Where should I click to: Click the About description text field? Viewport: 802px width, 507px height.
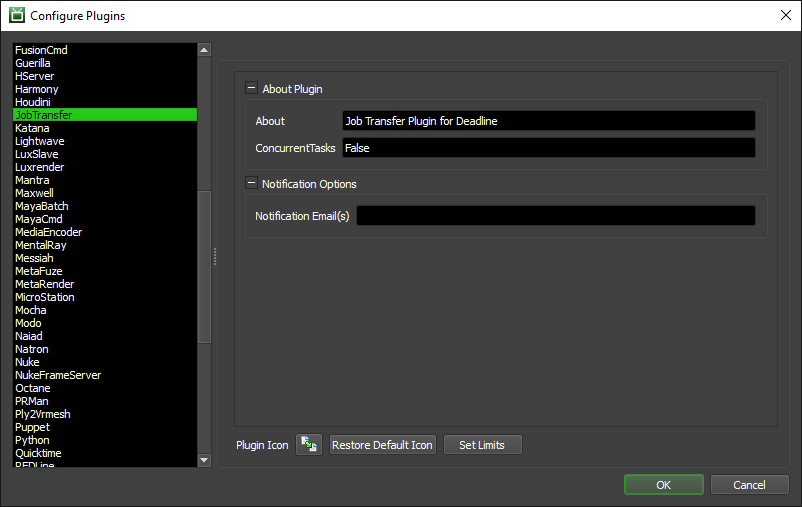pyautogui.click(x=548, y=121)
